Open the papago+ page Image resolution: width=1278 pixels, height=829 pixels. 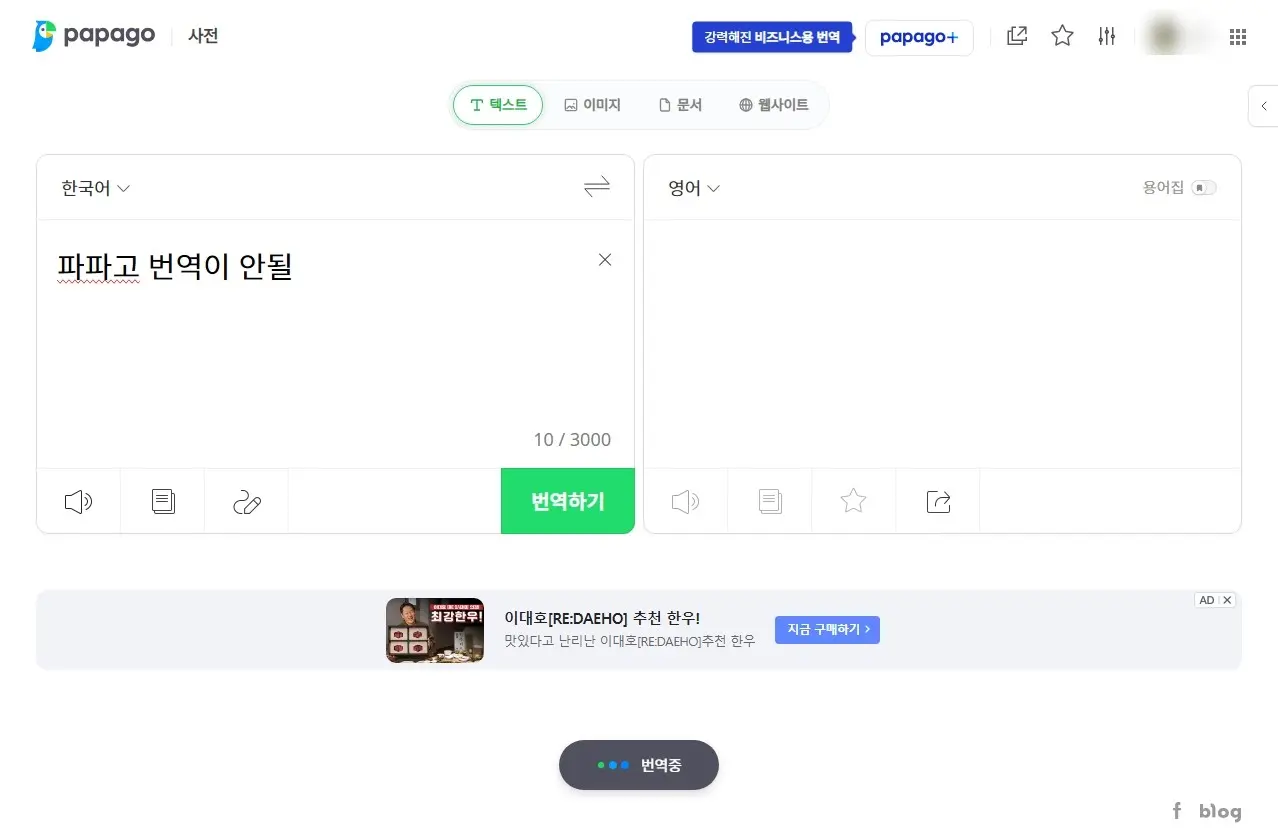(918, 37)
